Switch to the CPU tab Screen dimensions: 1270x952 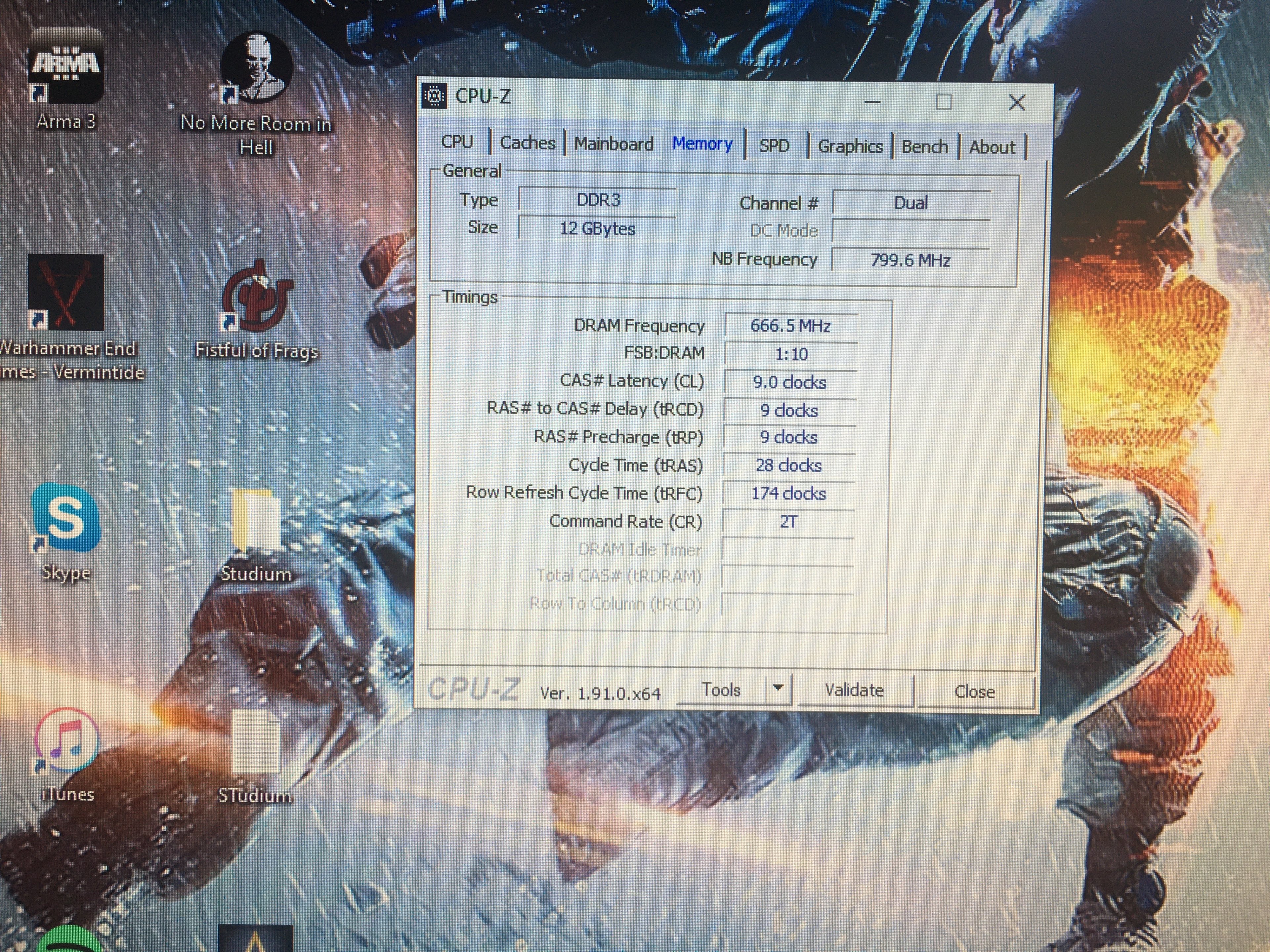[457, 142]
